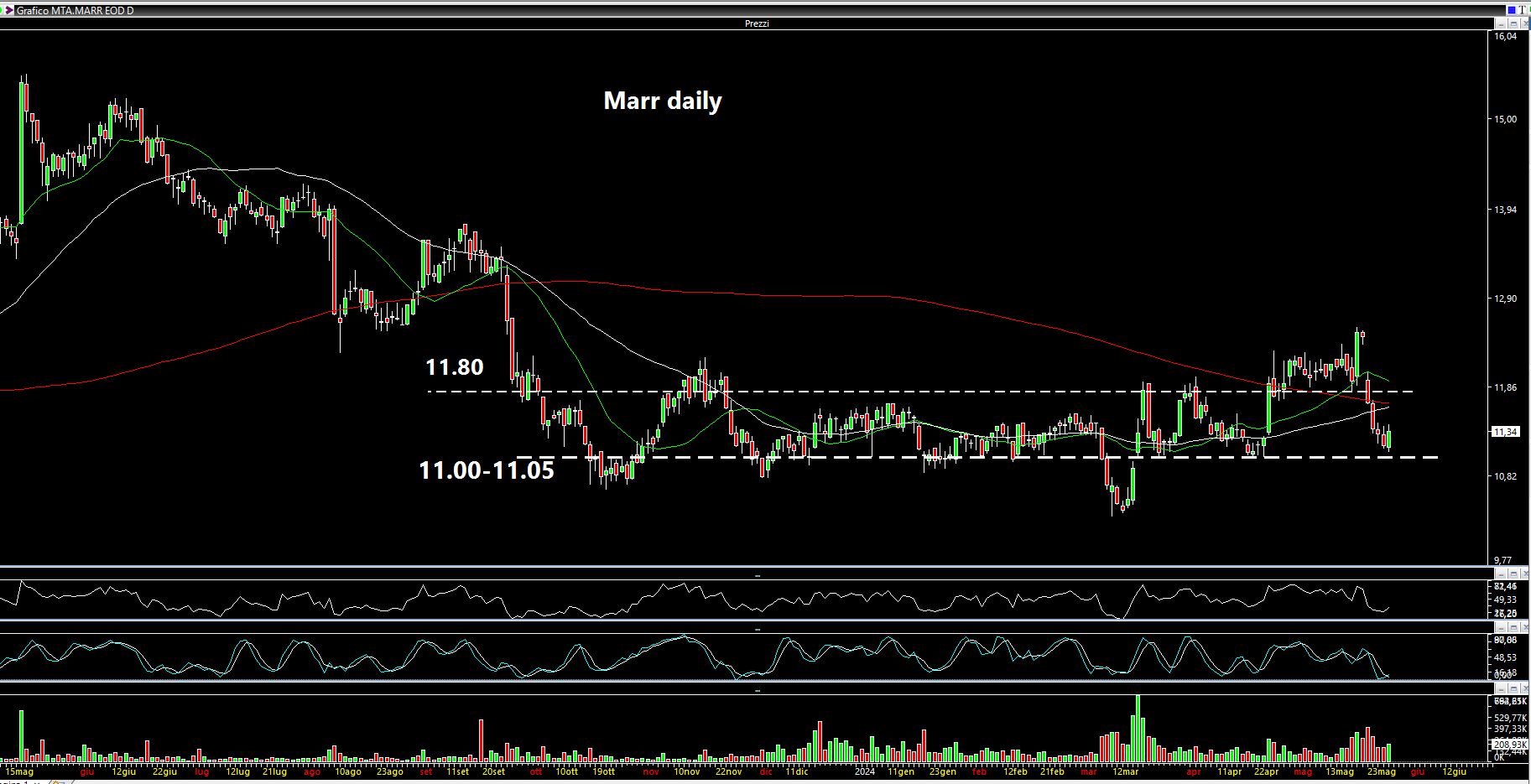Click the 10nov date label

686,771
